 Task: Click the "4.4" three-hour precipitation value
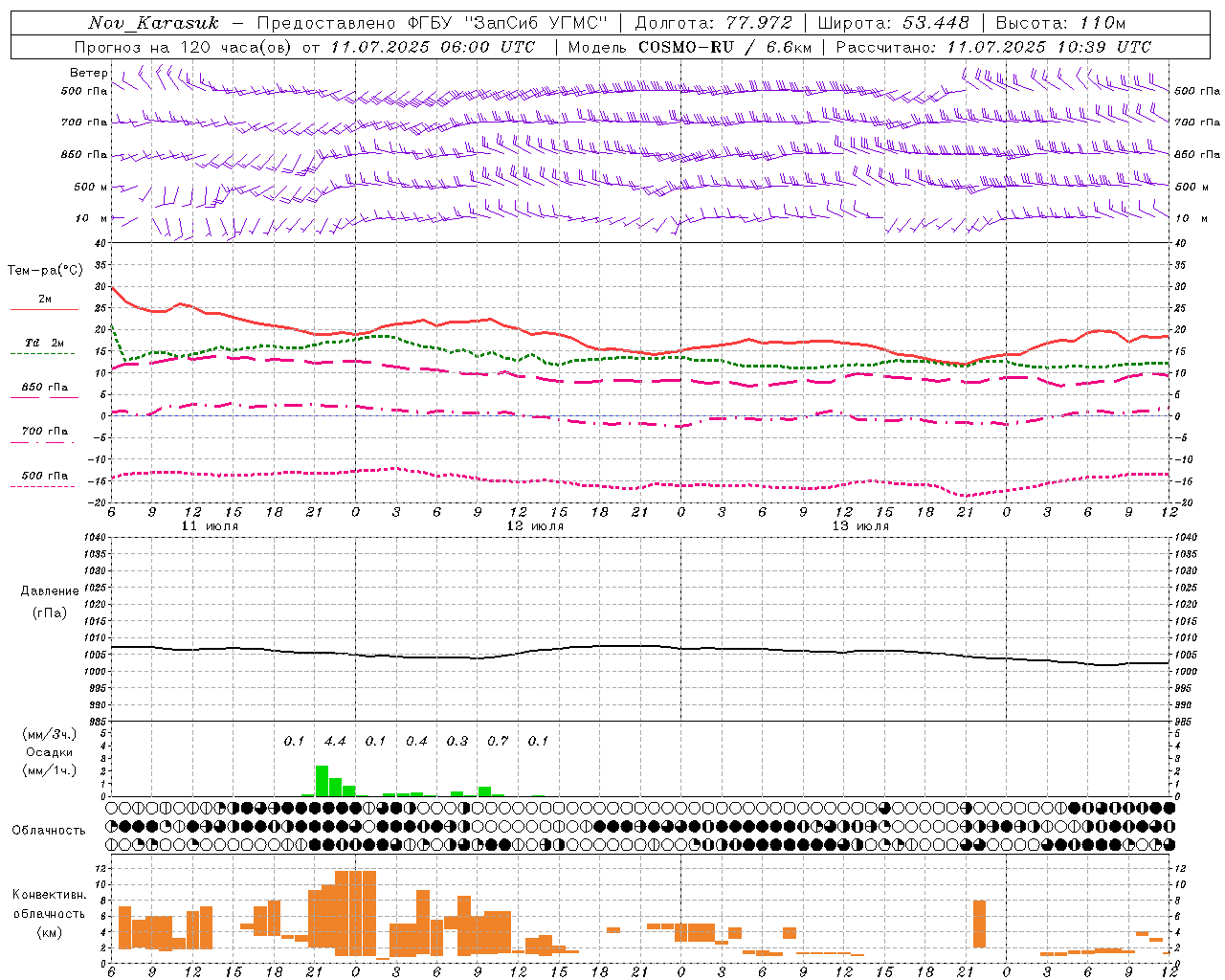pyautogui.click(x=335, y=741)
